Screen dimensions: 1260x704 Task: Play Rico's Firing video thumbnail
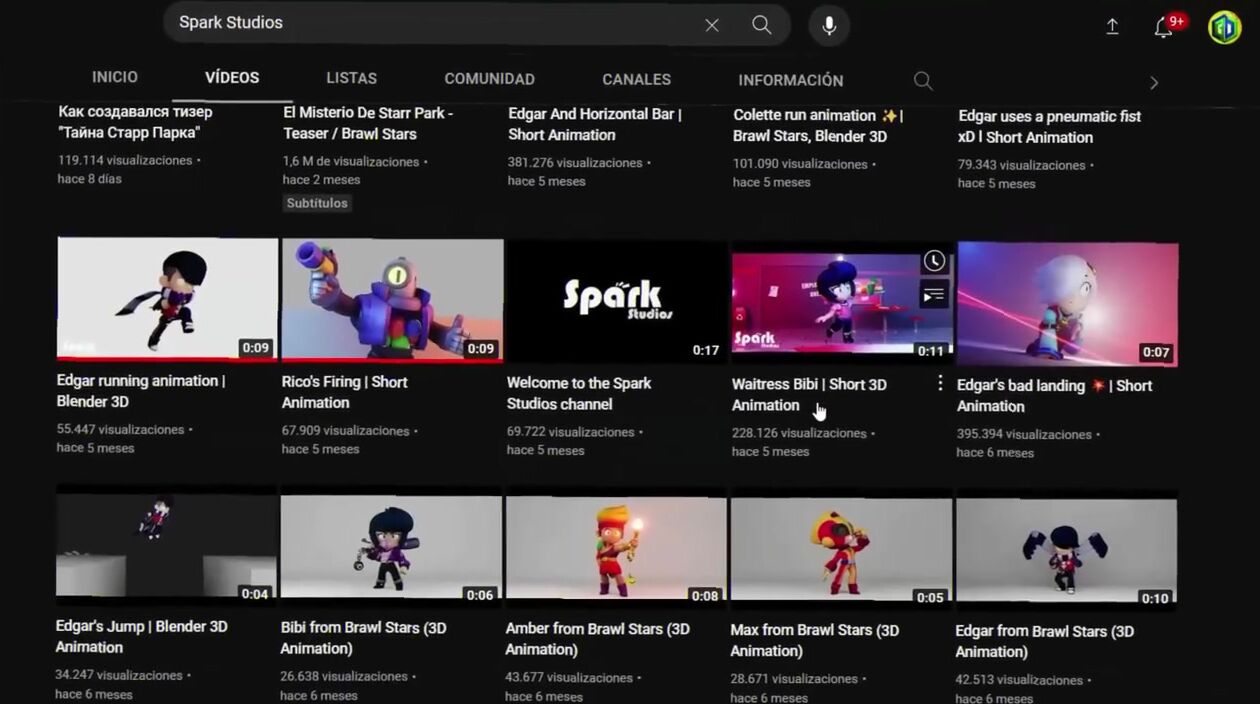coord(392,300)
